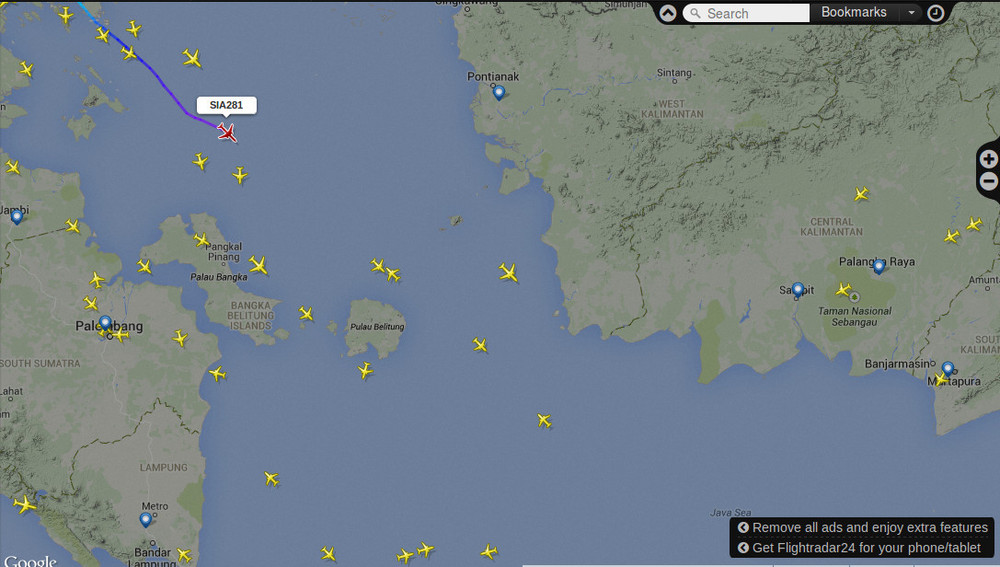The width and height of the screenshot is (1000, 567).
Task: Zoom out with the minus button
Action: [989, 181]
